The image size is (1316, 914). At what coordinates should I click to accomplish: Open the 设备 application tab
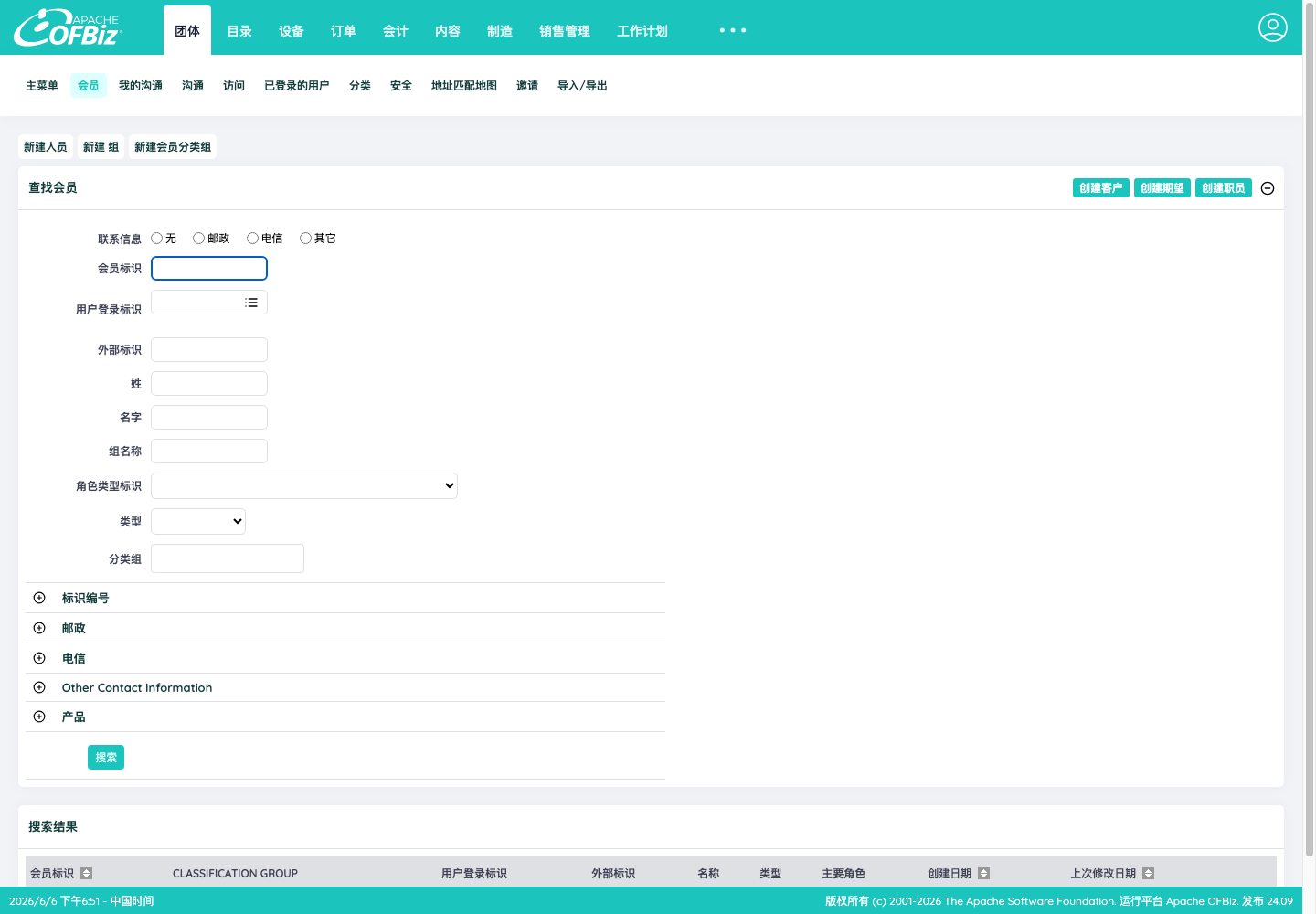point(292,31)
